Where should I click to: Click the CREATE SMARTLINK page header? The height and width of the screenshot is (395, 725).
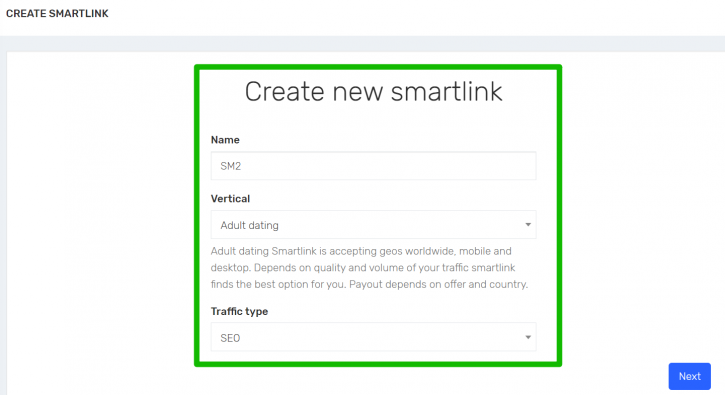[x=57, y=13]
